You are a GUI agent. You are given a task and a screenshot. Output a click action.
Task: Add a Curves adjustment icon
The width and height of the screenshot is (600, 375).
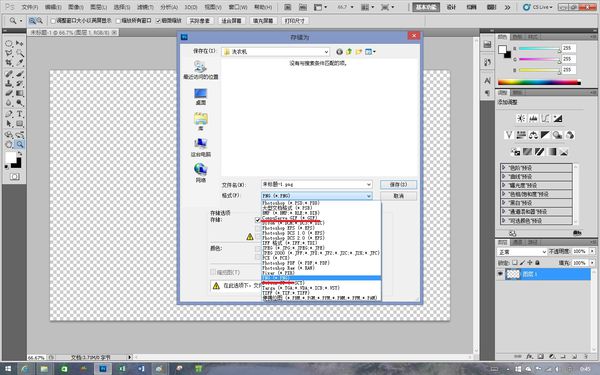pyautogui.click(x=545, y=119)
